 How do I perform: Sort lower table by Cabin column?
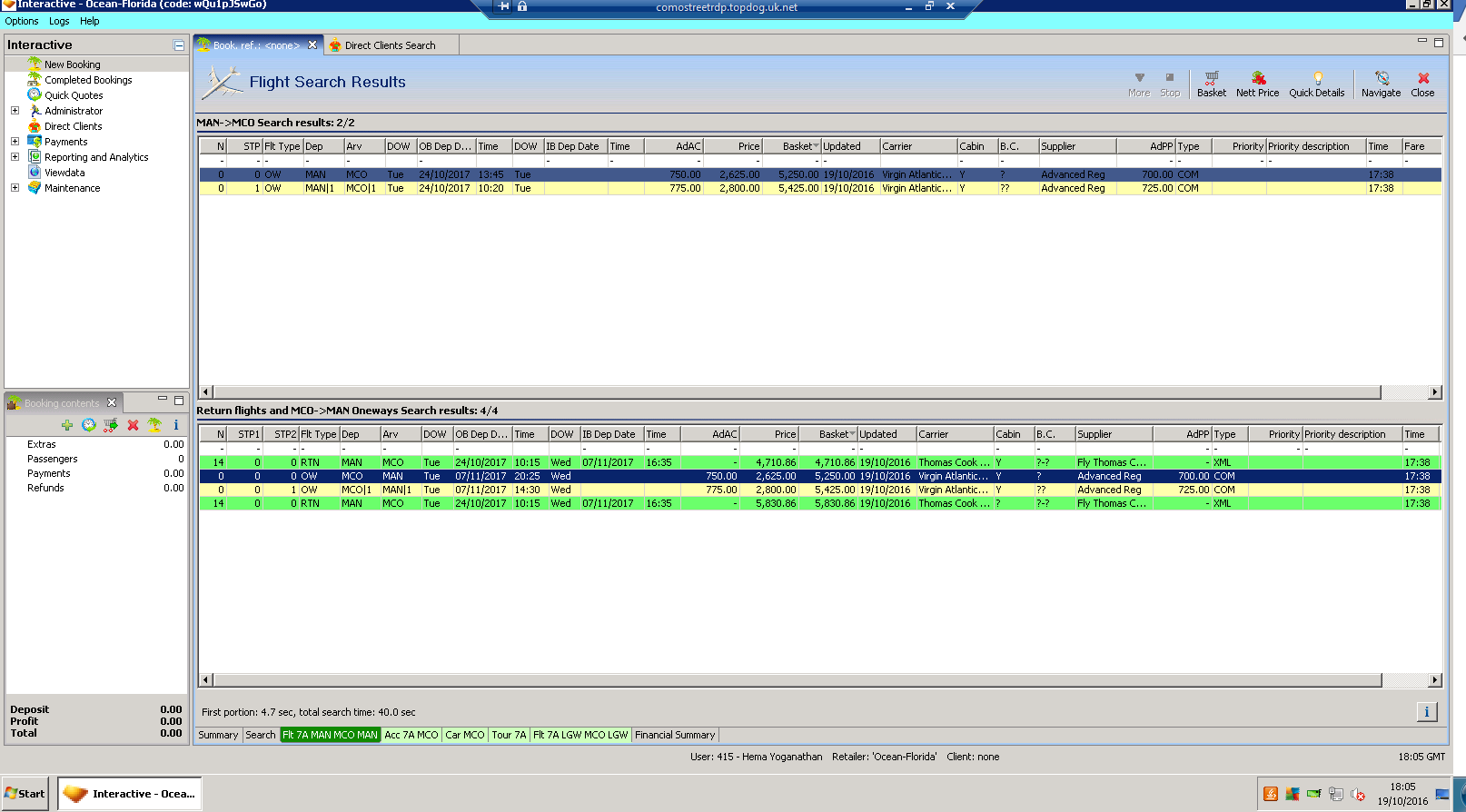click(x=1014, y=434)
